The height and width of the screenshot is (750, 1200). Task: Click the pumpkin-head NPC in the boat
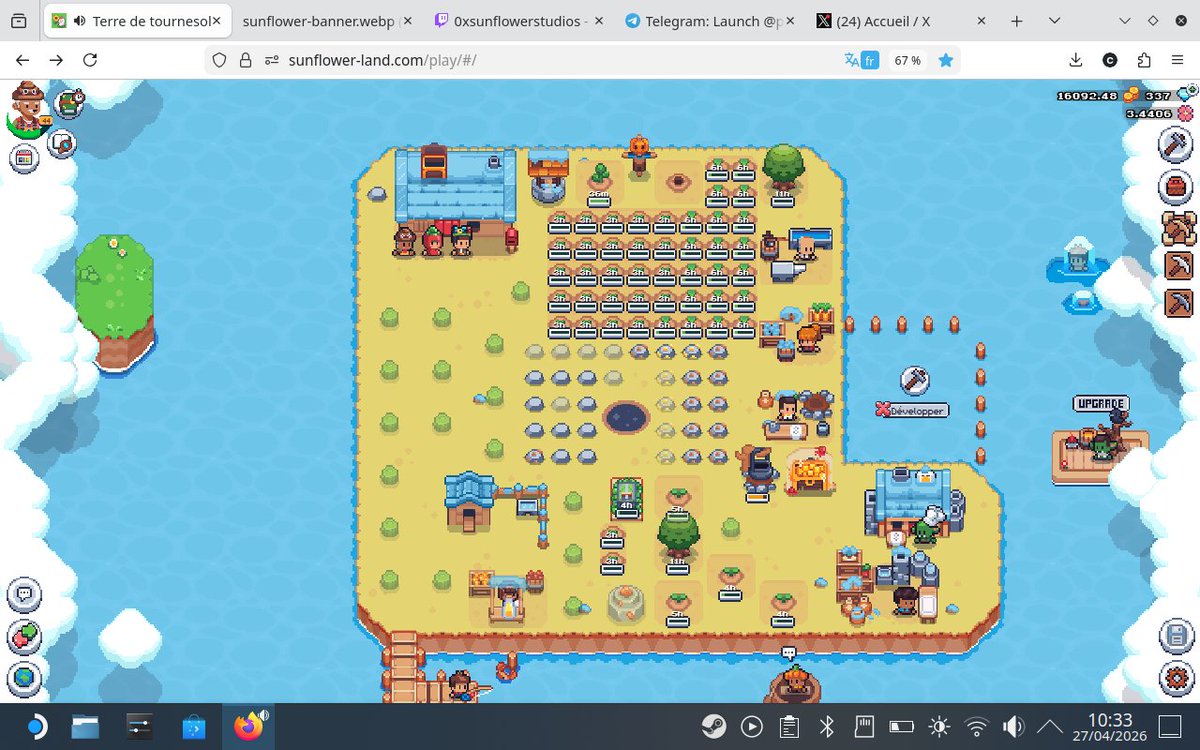(x=795, y=682)
